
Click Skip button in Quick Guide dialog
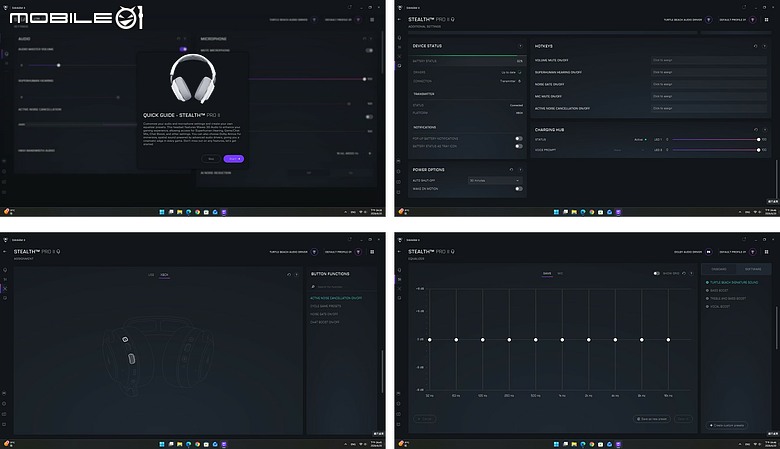pyautogui.click(x=211, y=159)
